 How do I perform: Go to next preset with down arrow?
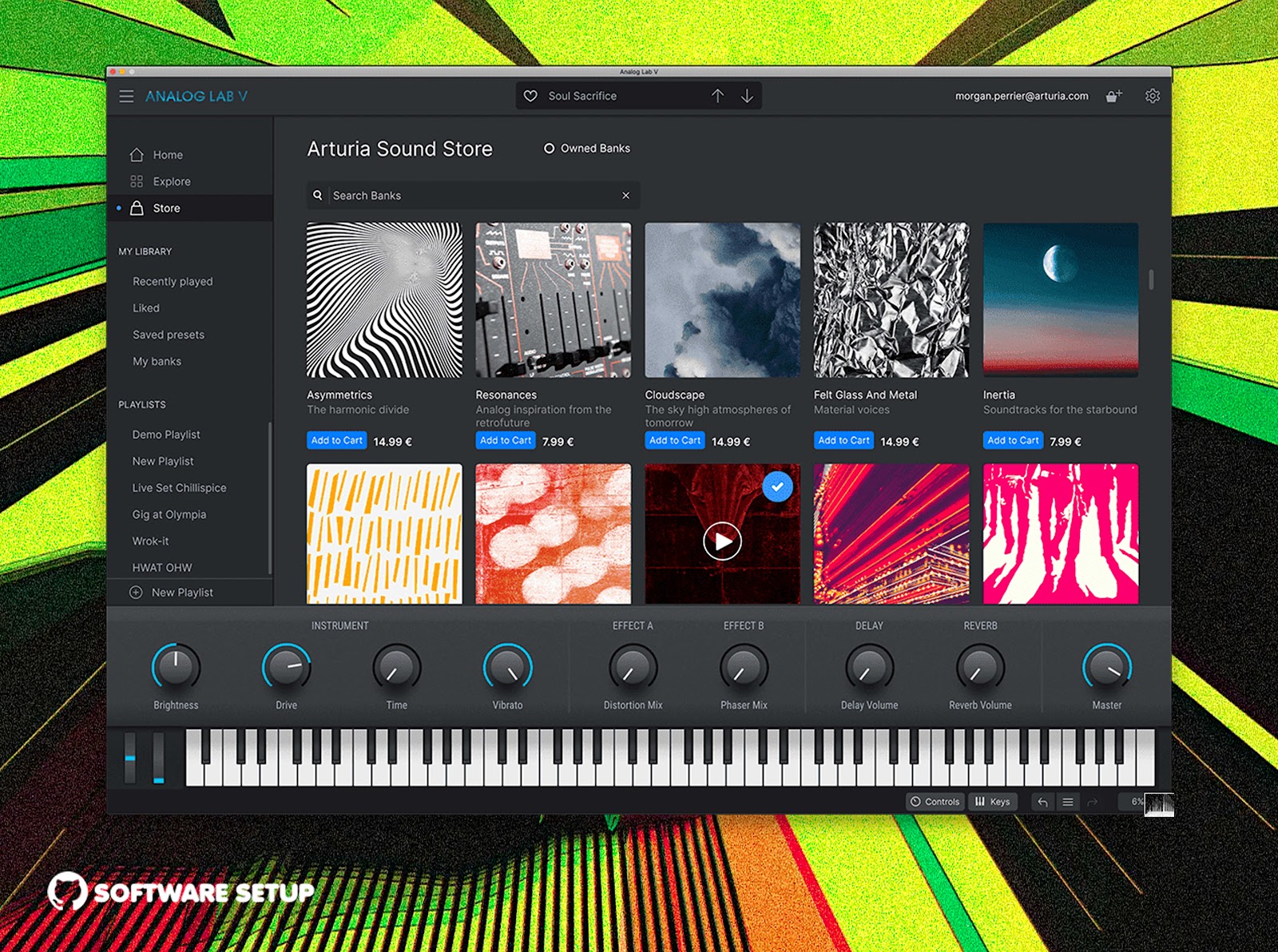coord(747,96)
